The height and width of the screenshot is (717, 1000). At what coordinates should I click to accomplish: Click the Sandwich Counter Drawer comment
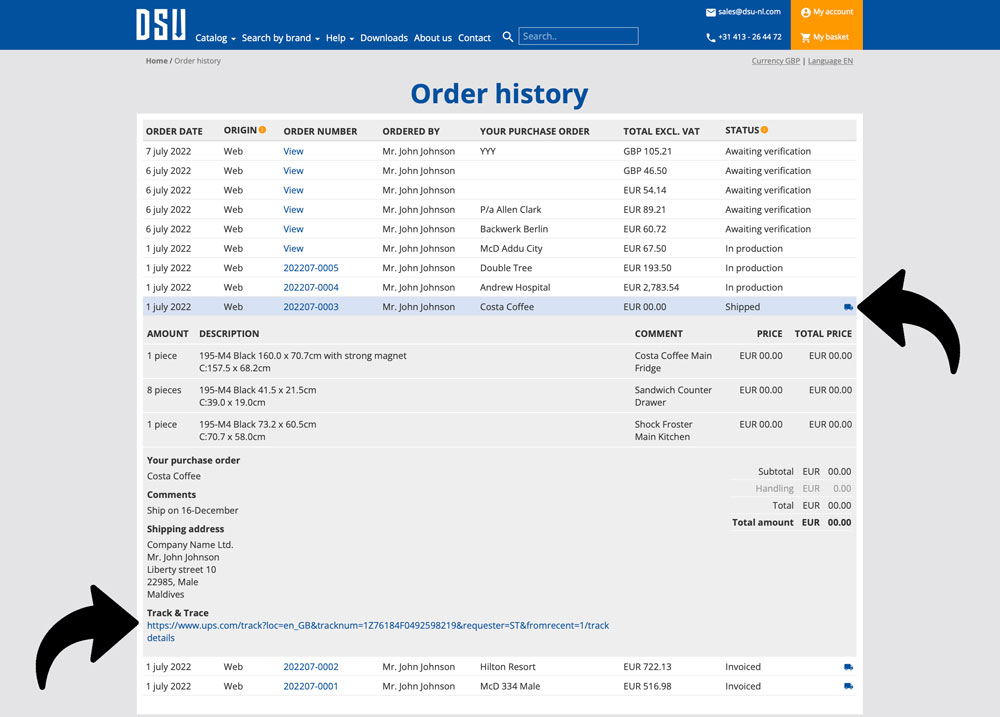pyautogui.click(x=673, y=396)
